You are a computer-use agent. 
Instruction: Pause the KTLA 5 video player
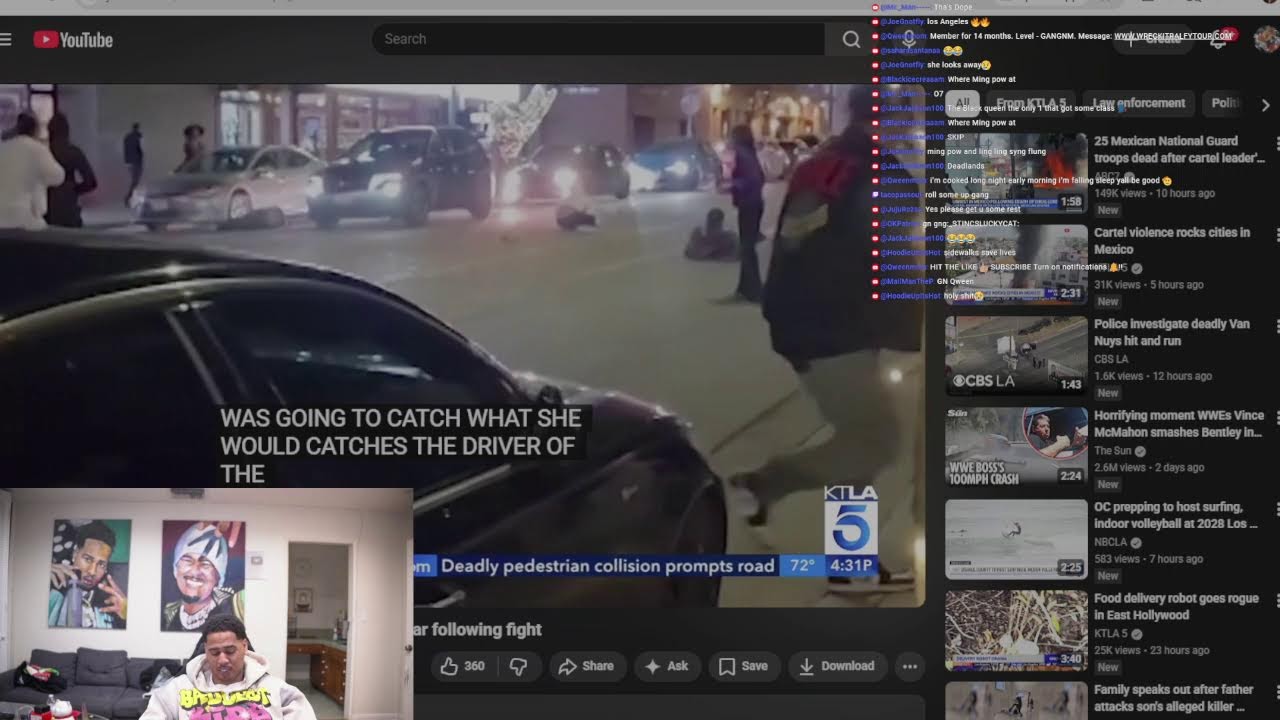coord(462,345)
